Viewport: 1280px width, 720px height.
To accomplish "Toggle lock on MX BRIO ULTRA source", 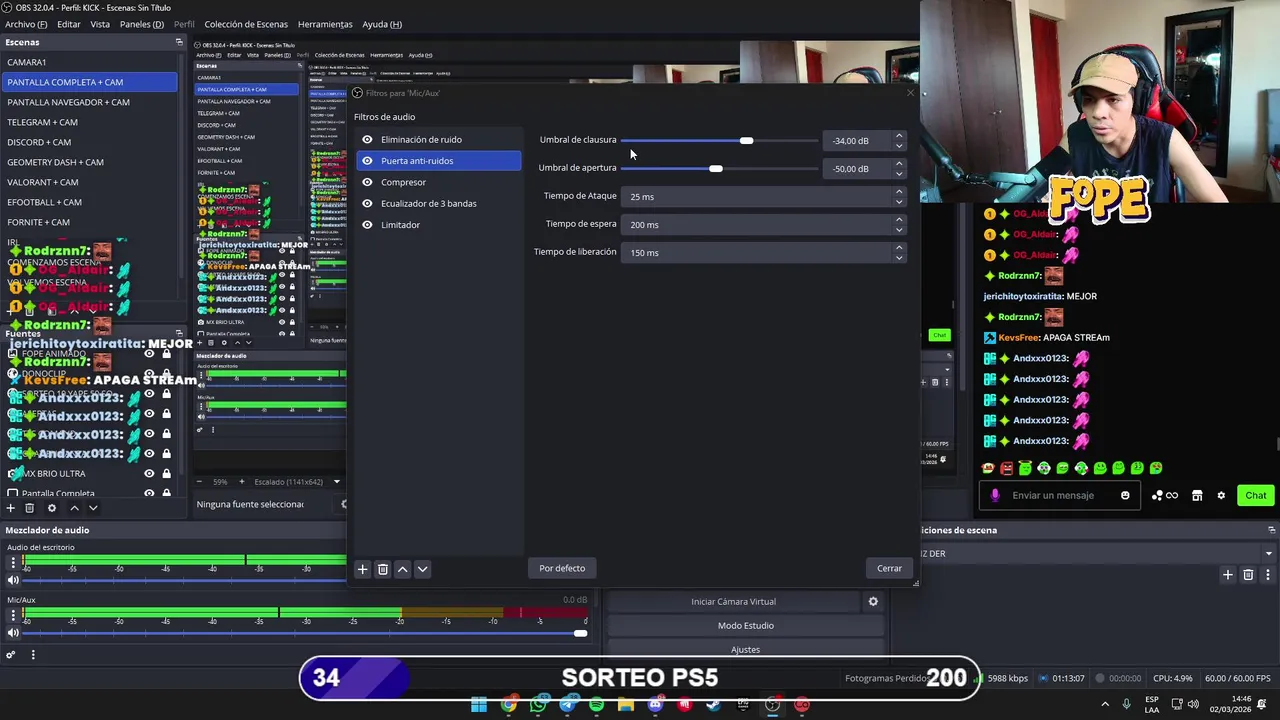I will tap(166, 474).
